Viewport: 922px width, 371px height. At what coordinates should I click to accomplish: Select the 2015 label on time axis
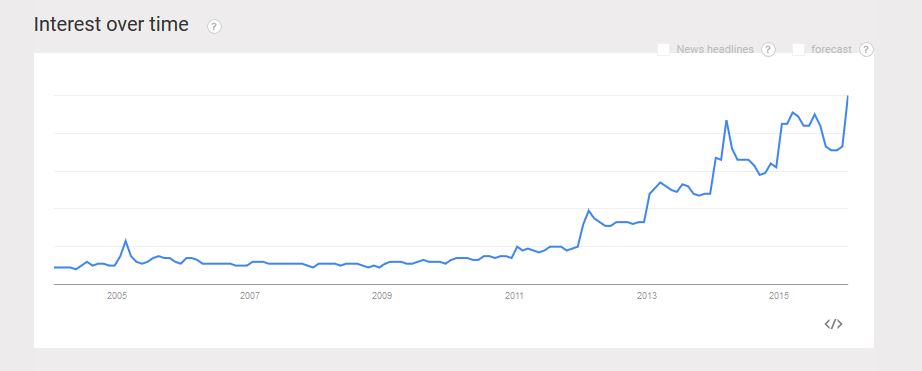779,296
